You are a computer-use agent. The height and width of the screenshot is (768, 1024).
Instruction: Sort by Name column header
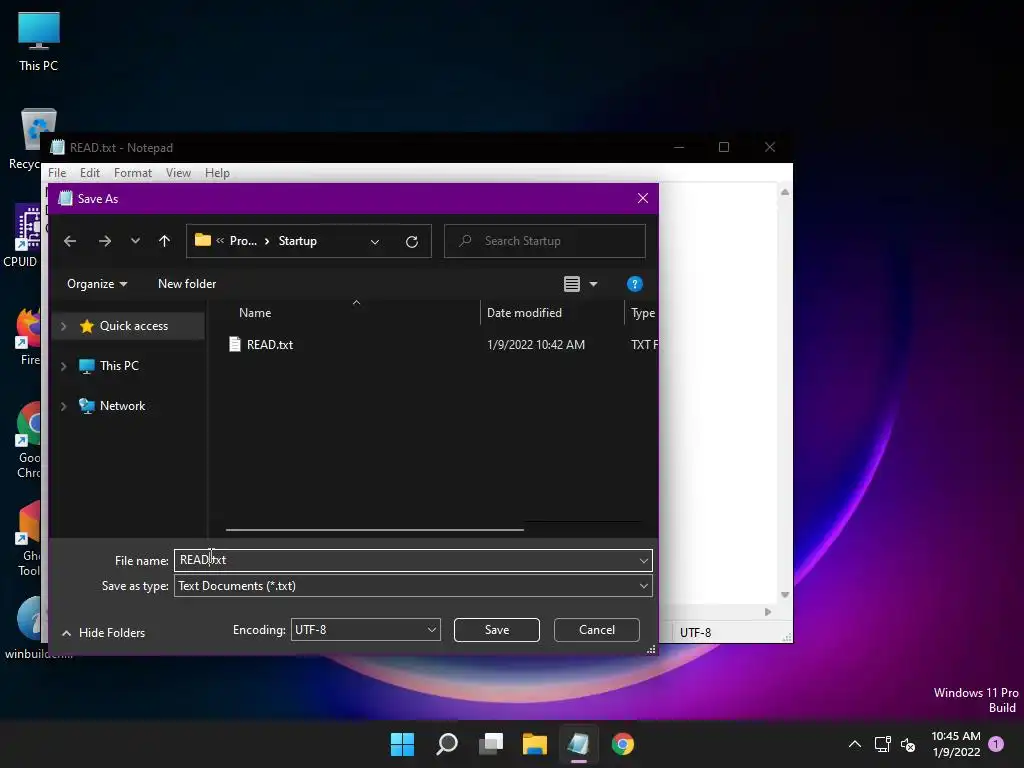[255, 313]
